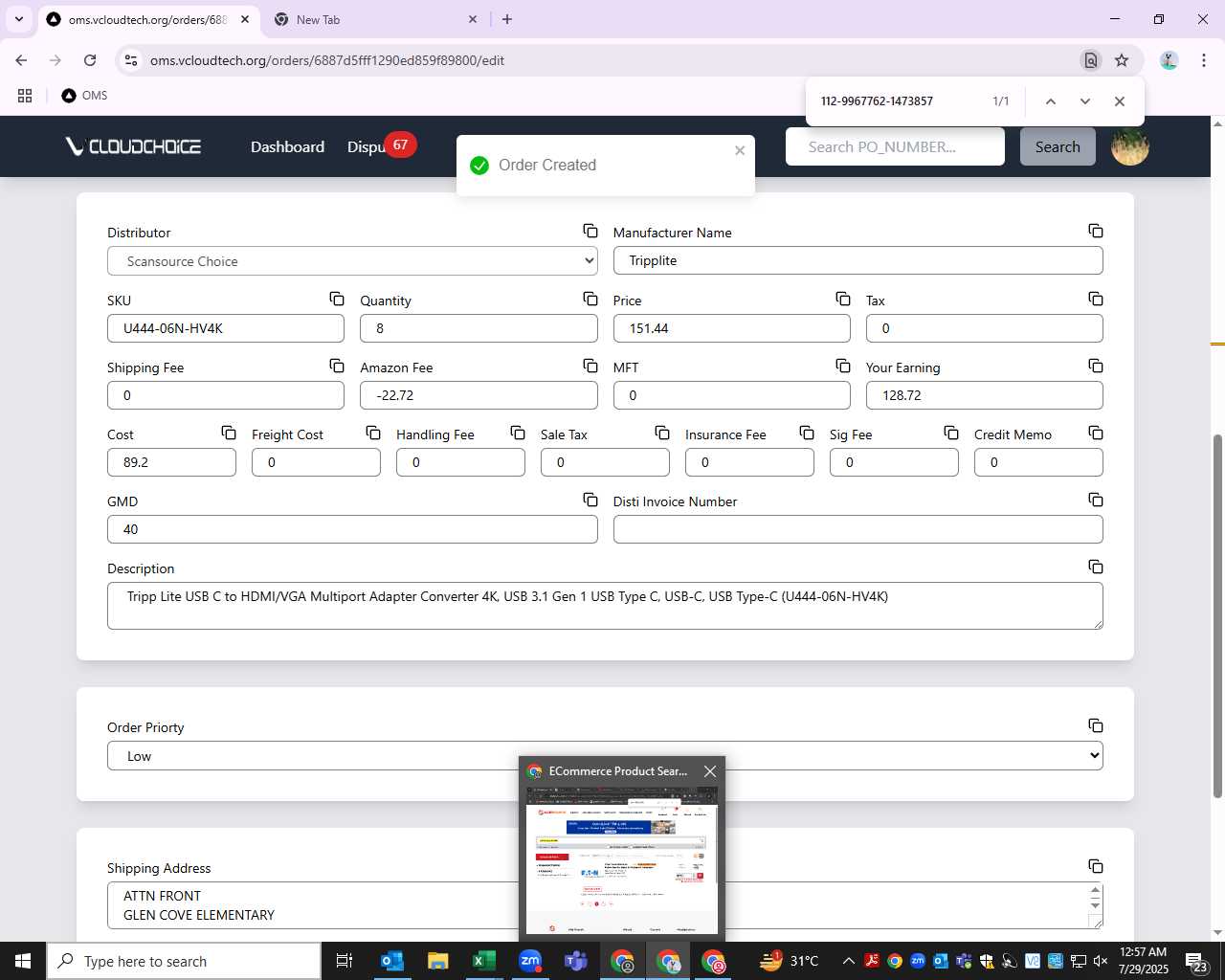Copy the Credit Memo value
The height and width of the screenshot is (980, 1225).
coord(1096,434)
